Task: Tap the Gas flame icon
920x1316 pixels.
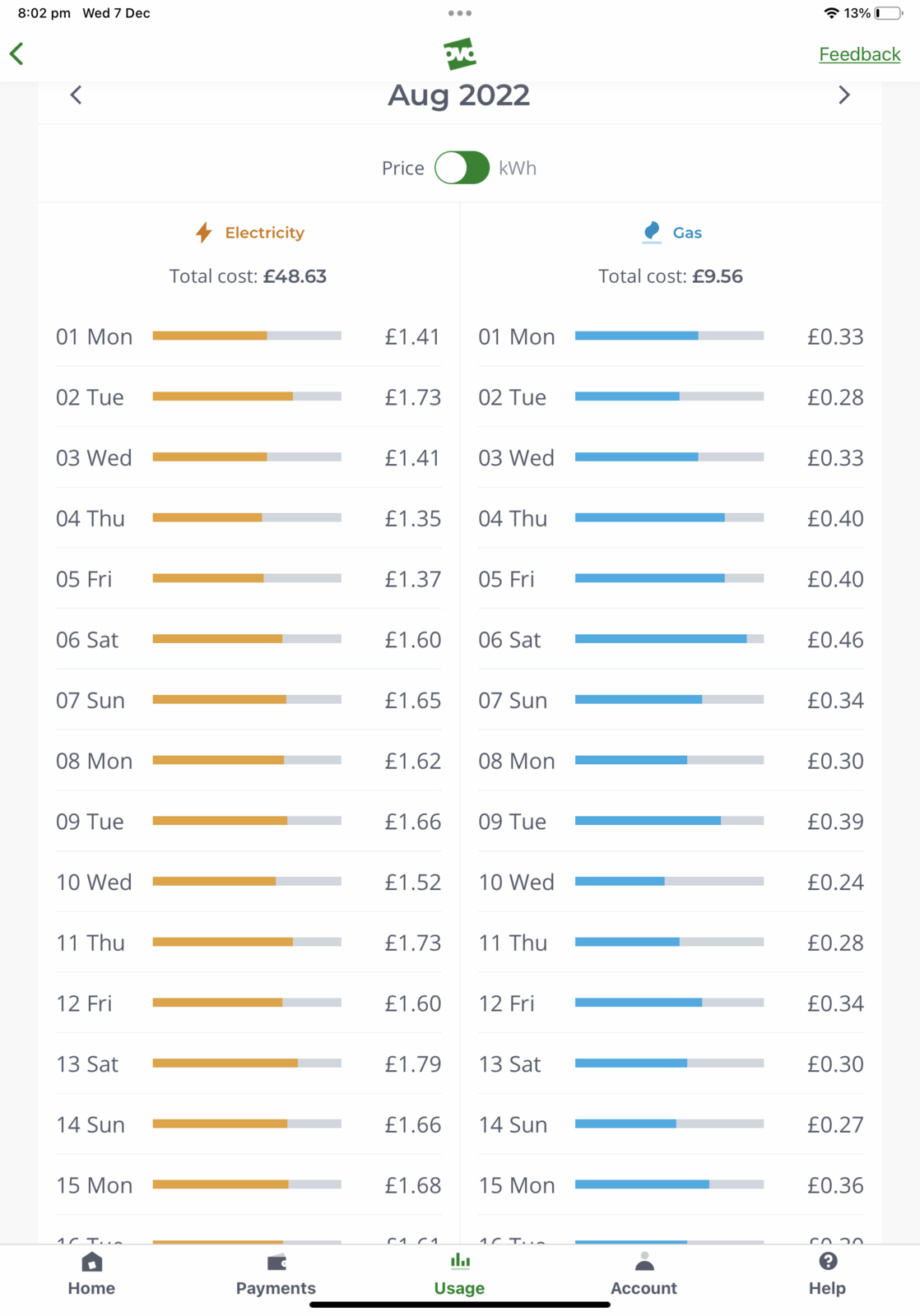Action: click(x=652, y=232)
